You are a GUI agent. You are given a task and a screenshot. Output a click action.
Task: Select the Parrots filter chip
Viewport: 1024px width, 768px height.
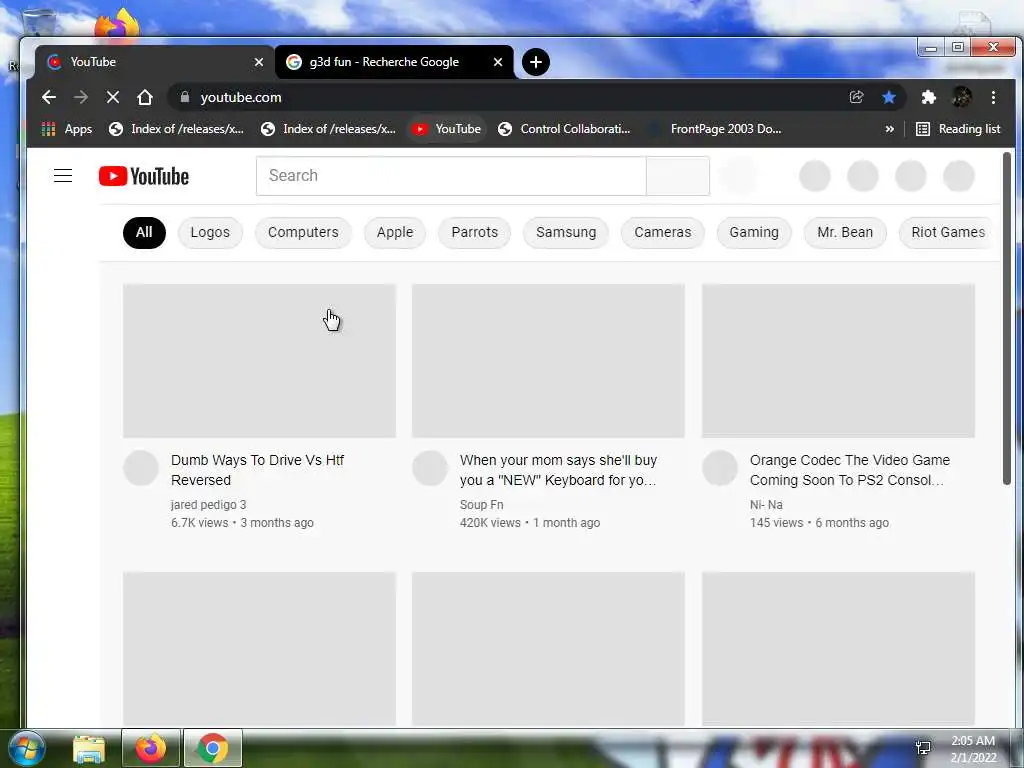click(475, 232)
